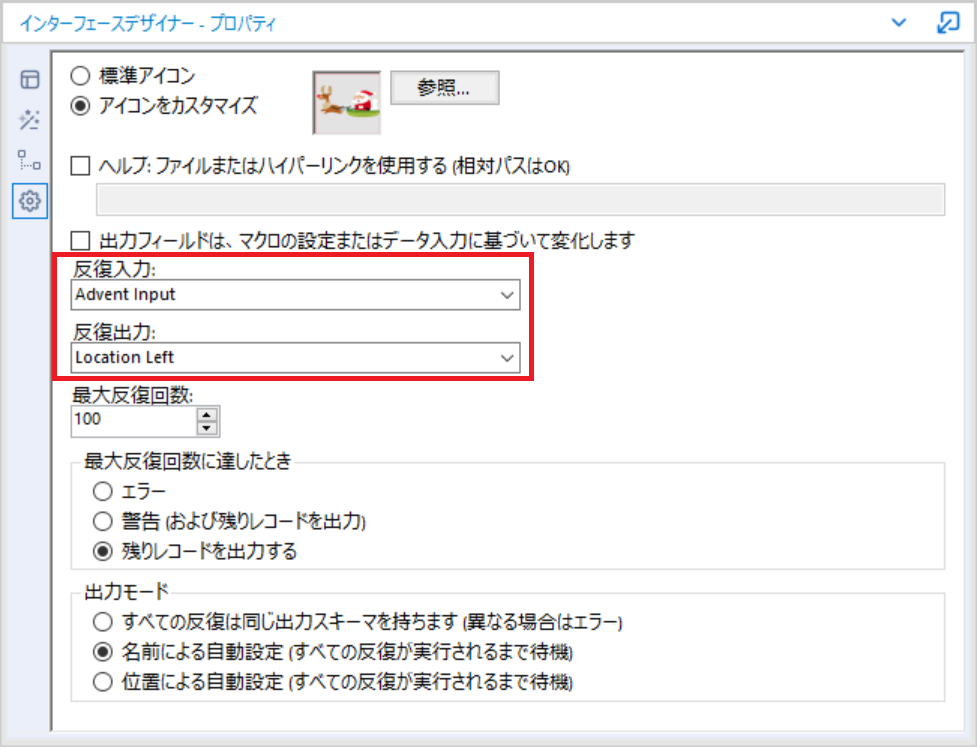Open the Tree View icon in sidebar
This screenshot has height=747, width=977.
click(29, 160)
